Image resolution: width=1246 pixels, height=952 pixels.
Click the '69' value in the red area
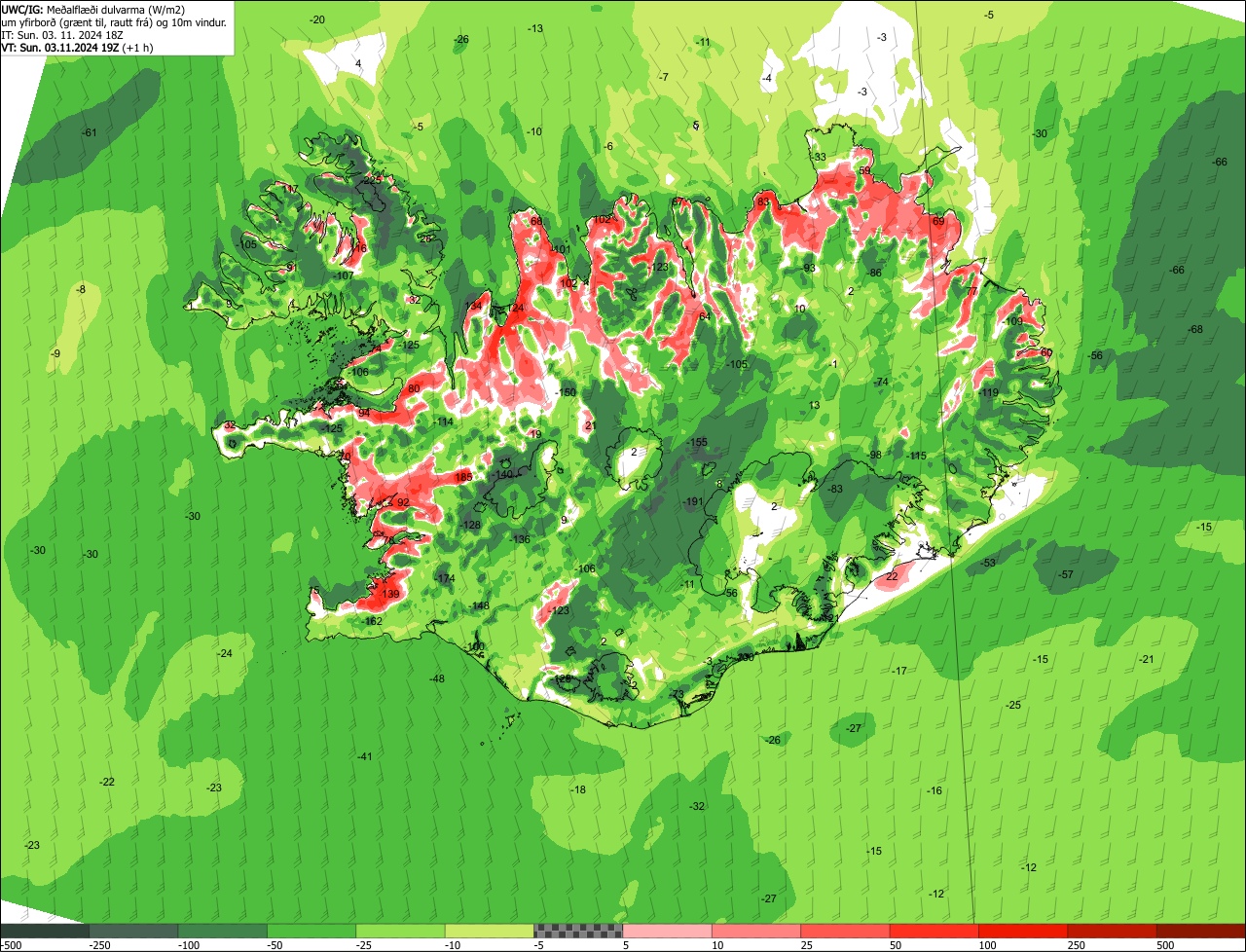click(938, 221)
